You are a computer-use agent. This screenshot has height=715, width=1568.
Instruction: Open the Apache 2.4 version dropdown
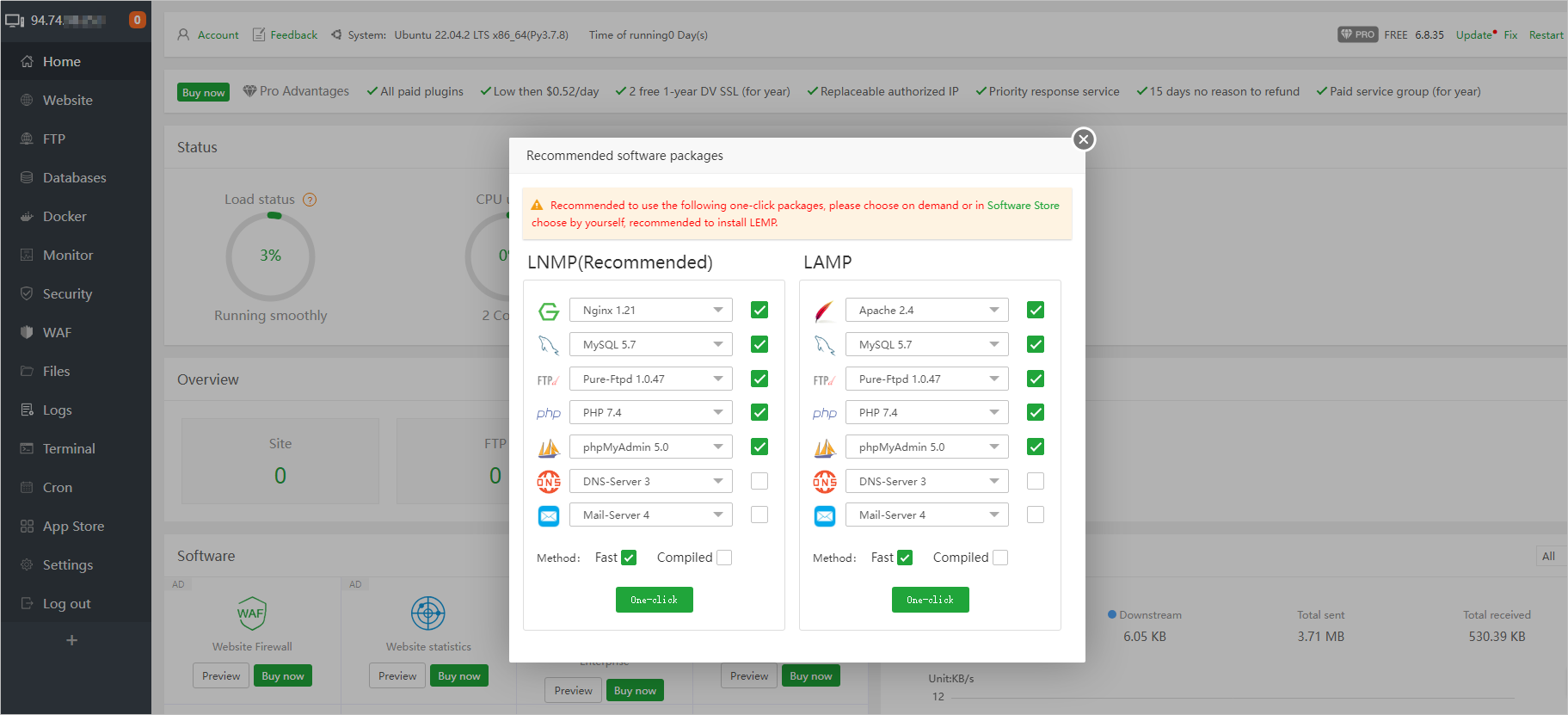[927, 310]
